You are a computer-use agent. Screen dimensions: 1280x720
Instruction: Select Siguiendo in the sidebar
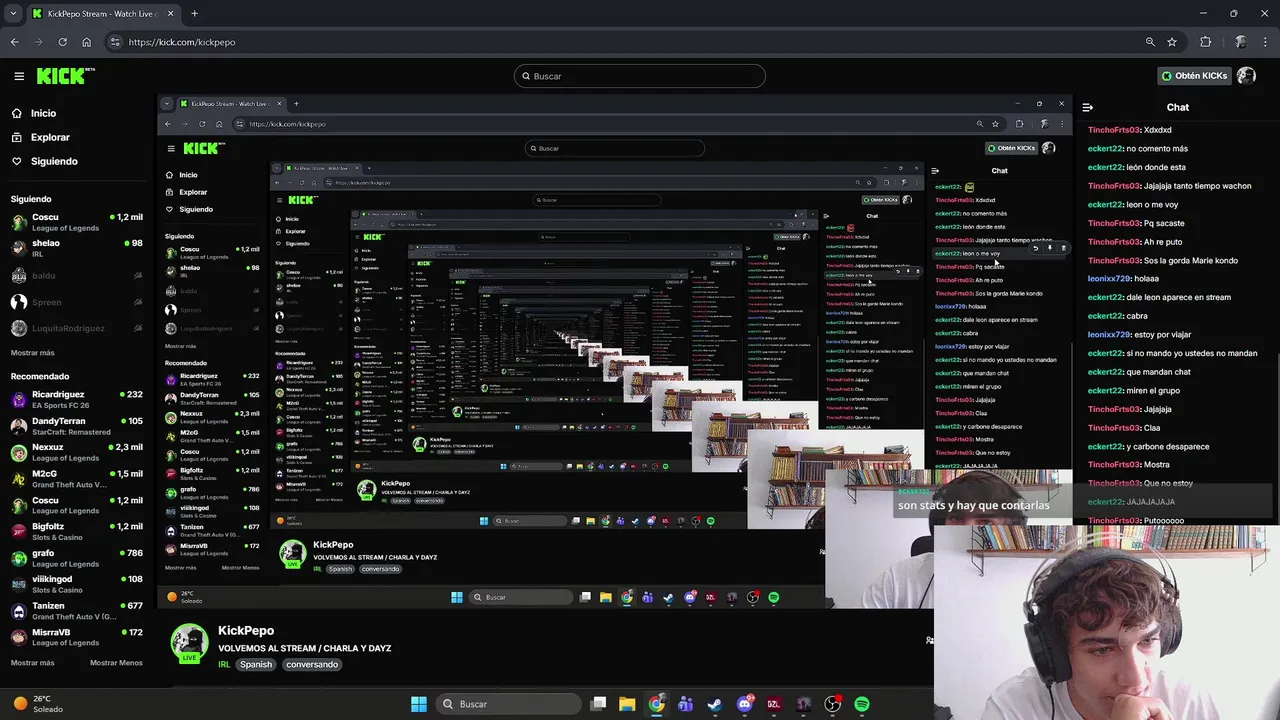54,161
